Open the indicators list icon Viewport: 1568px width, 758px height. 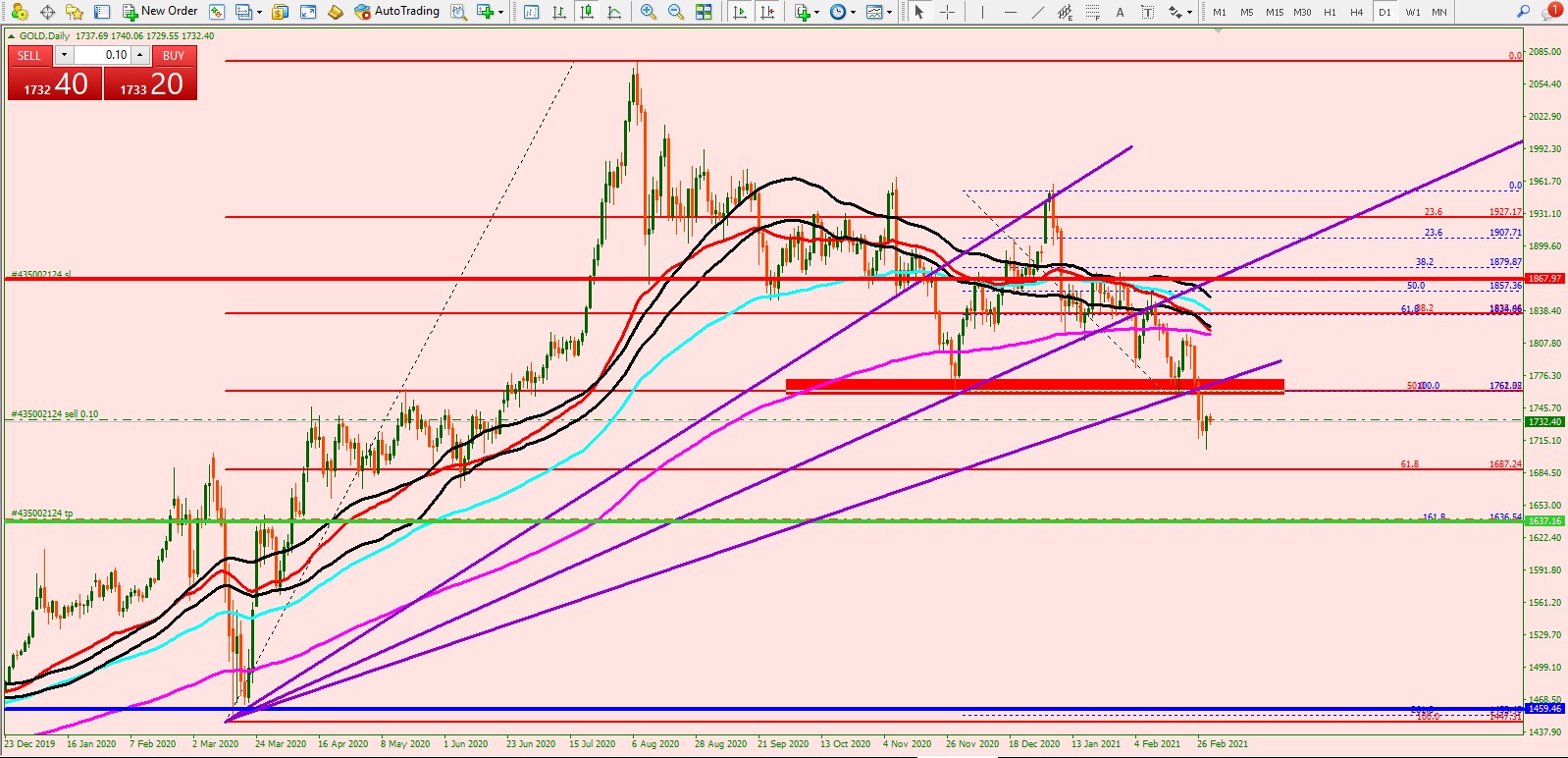(x=803, y=12)
